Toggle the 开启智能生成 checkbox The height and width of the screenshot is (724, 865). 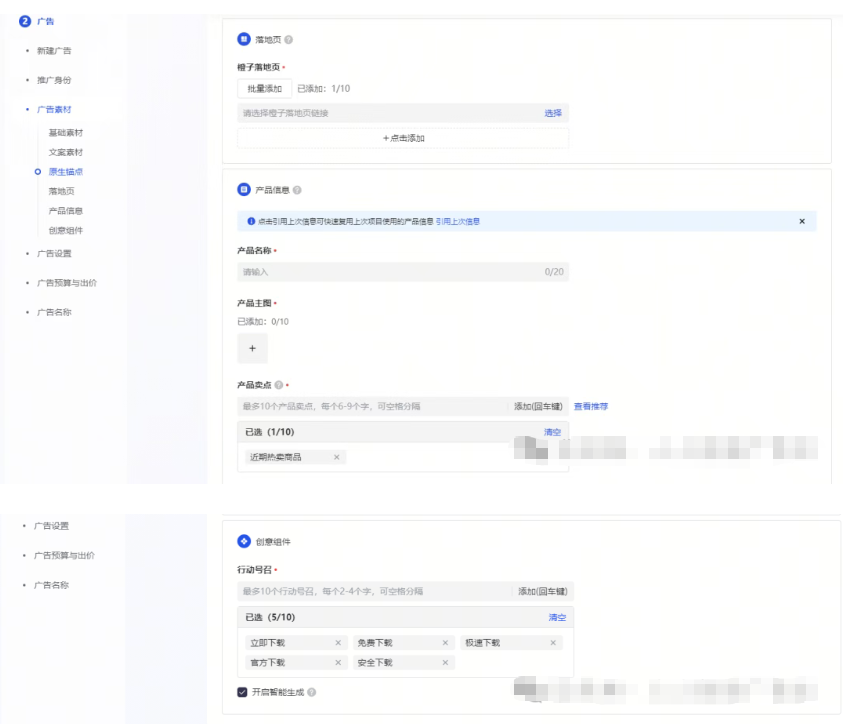pyautogui.click(x=242, y=692)
